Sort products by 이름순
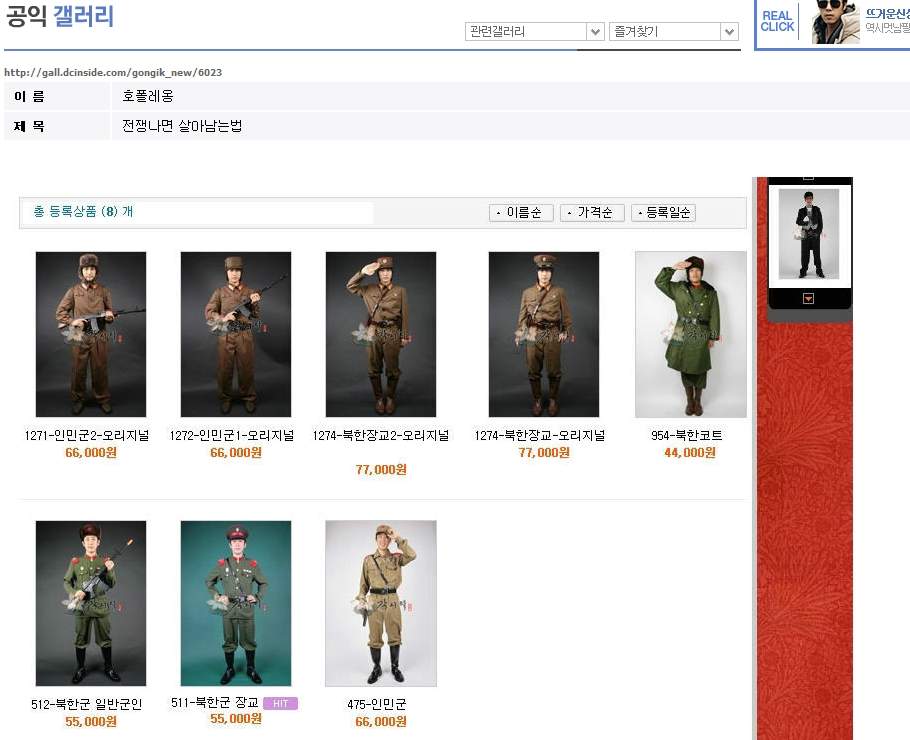Image resolution: width=910 pixels, height=740 pixels. coord(521,213)
